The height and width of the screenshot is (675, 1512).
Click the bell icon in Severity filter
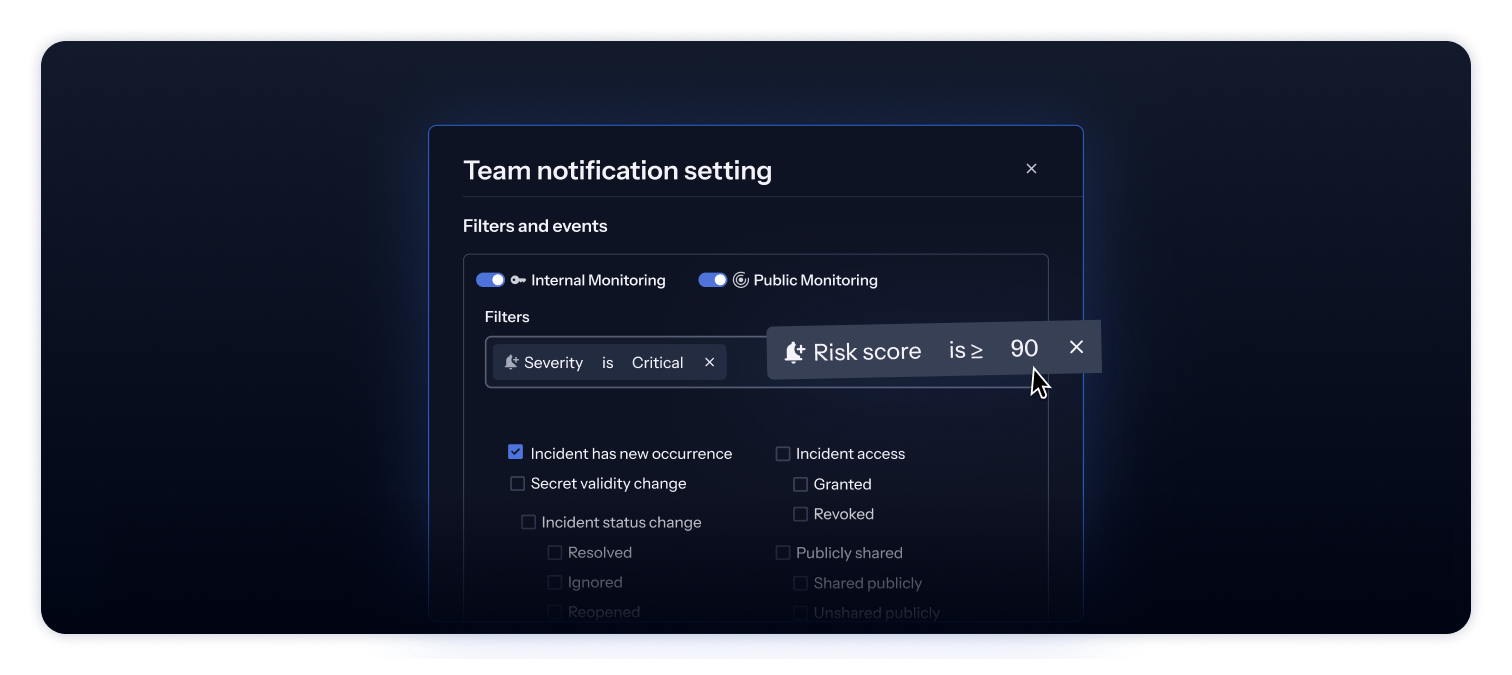click(511, 362)
